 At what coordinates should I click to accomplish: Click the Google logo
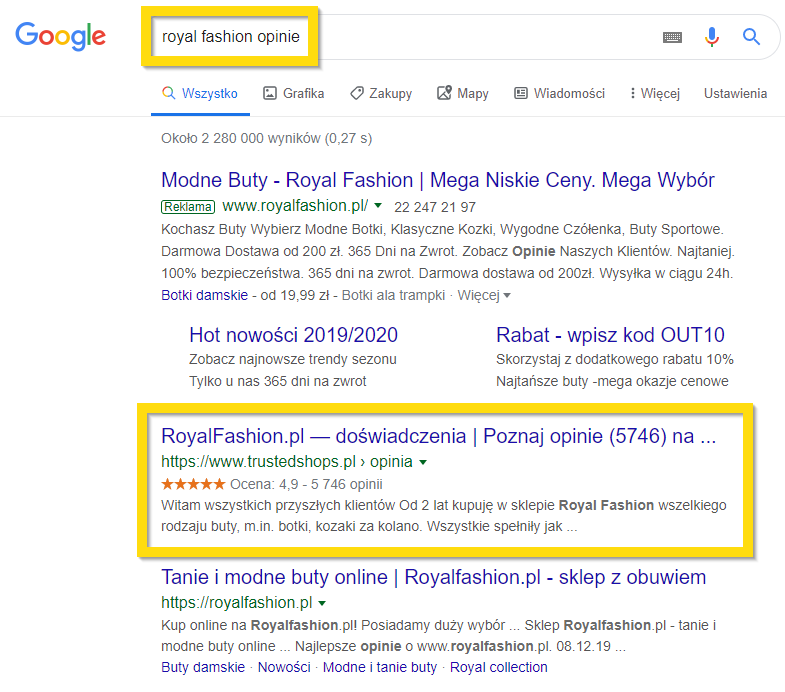(x=61, y=36)
